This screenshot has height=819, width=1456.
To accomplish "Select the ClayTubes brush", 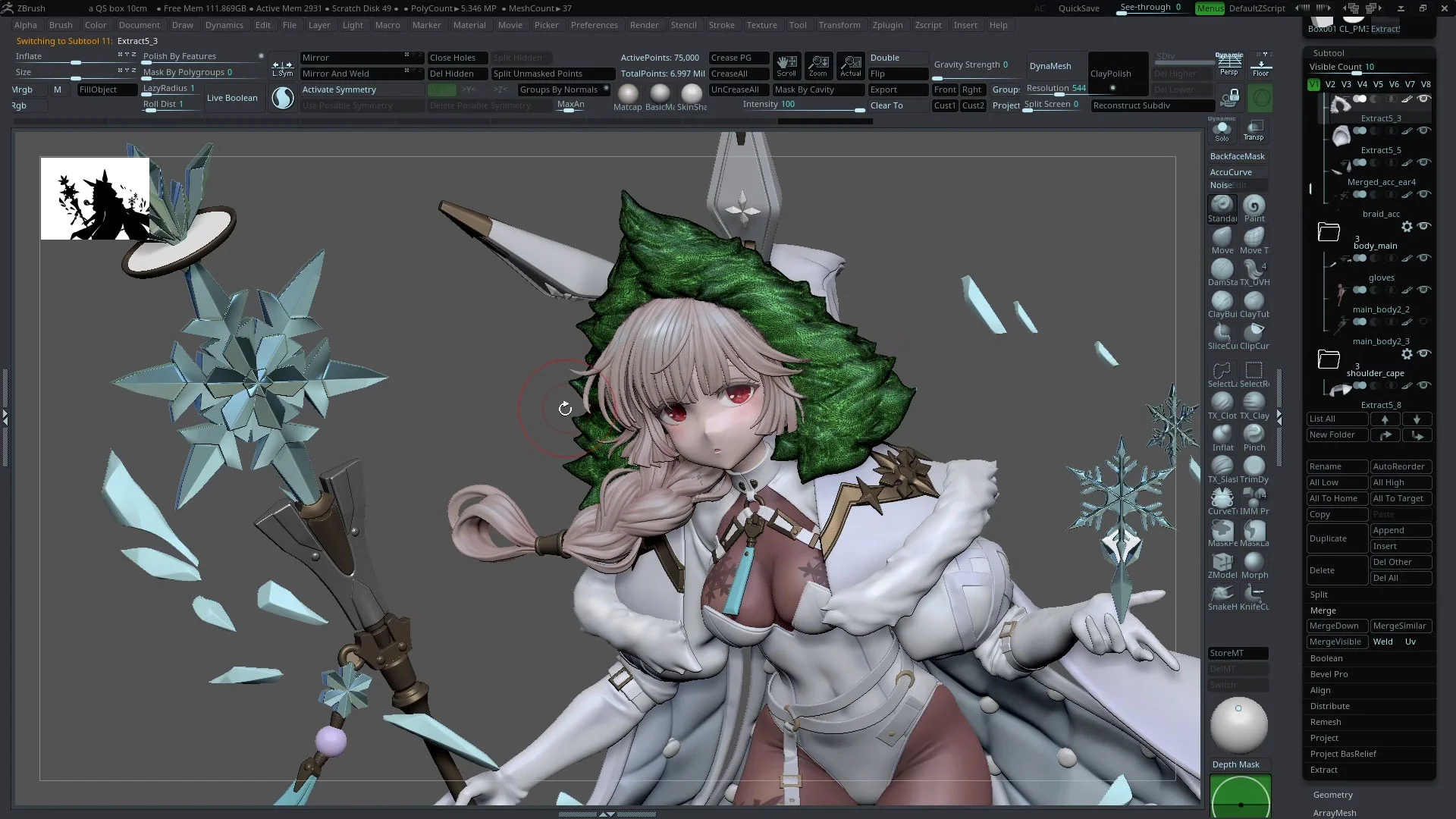I will tap(1254, 304).
